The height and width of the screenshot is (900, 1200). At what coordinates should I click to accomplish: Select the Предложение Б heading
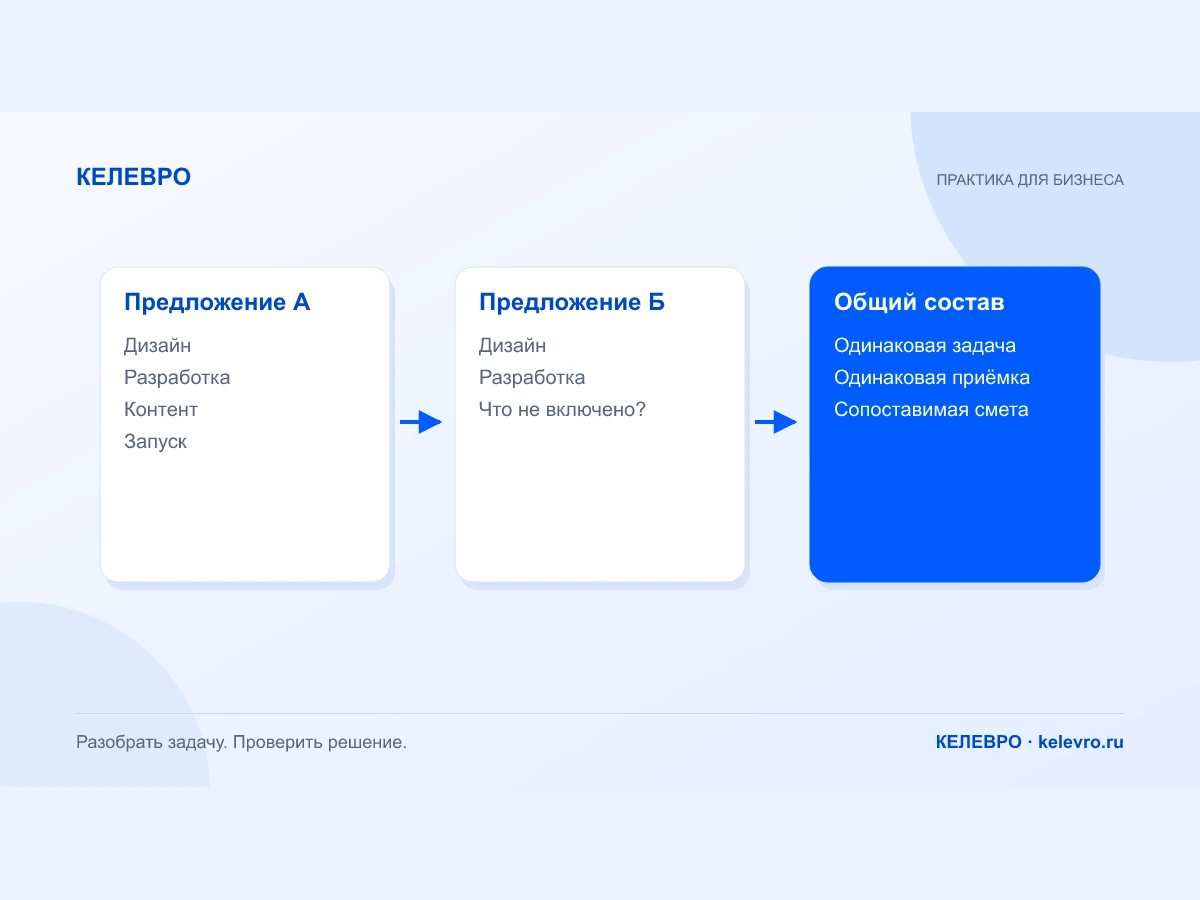coord(572,302)
